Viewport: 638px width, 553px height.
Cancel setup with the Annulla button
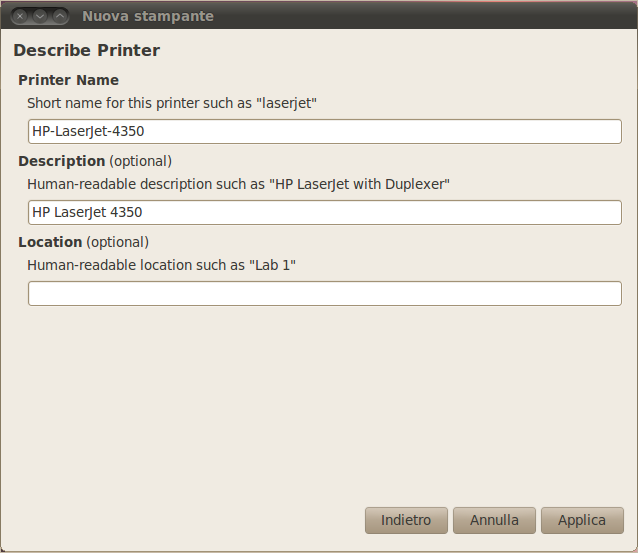494,520
